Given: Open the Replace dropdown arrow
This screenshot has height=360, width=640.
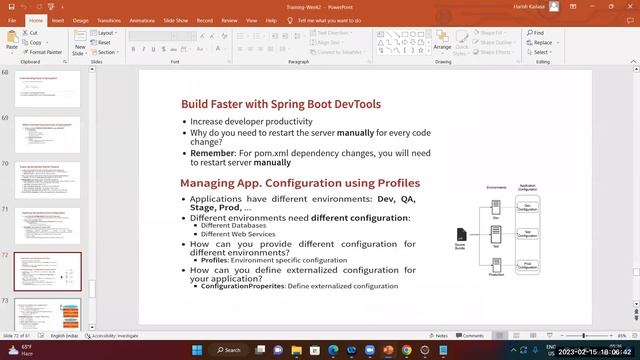Looking at the screenshot, I should coord(558,42).
